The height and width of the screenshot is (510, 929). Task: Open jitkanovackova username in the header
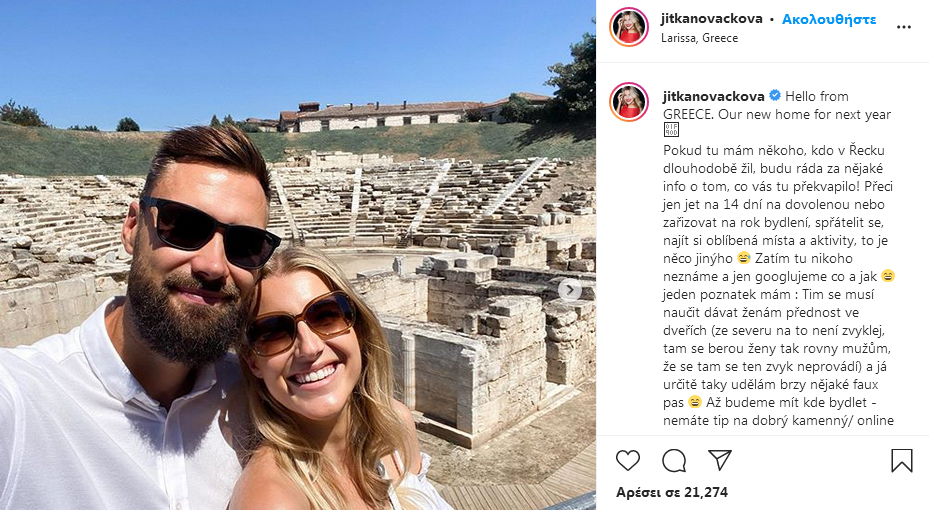(x=712, y=18)
